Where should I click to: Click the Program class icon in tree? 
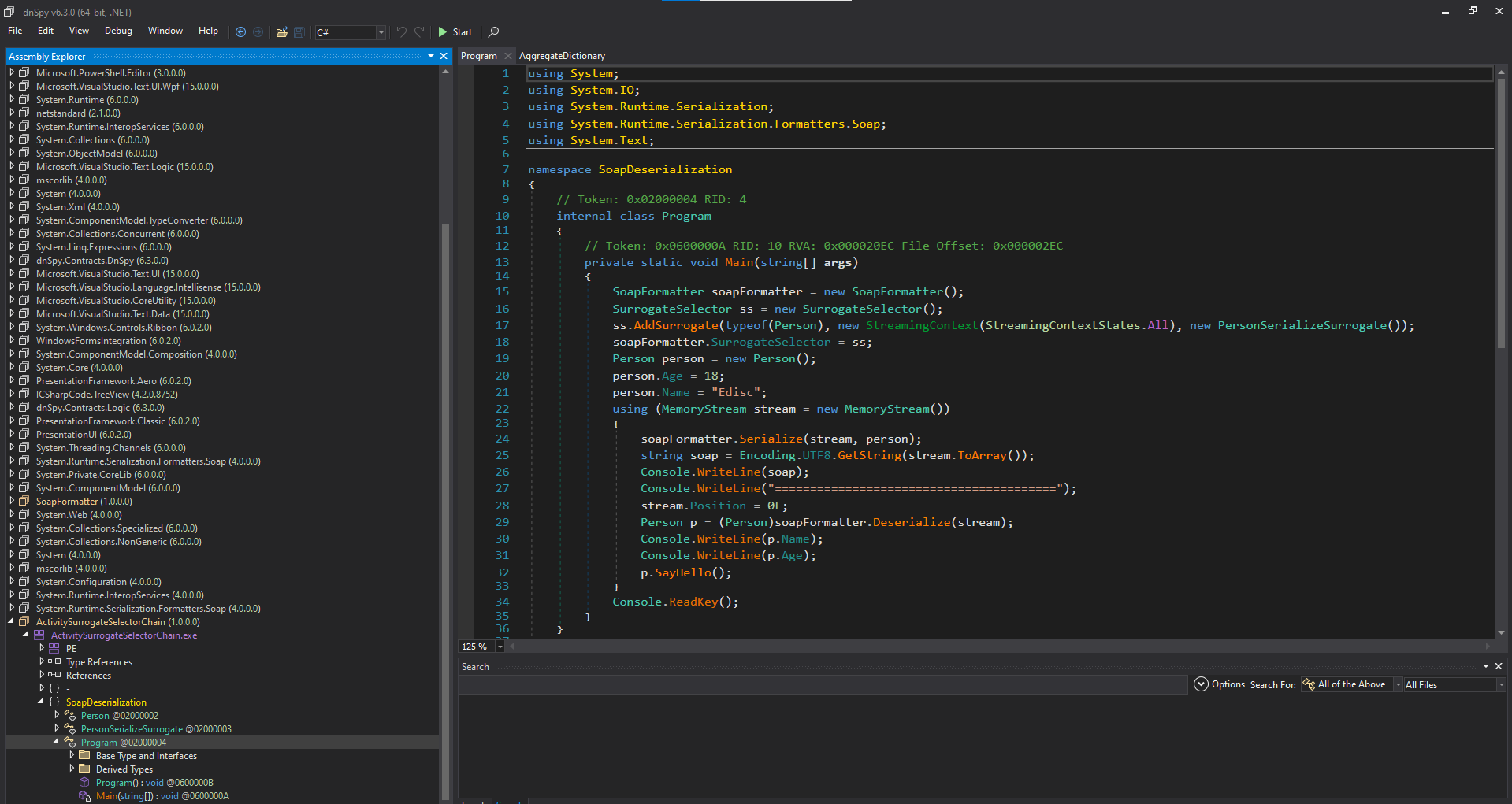point(69,743)
